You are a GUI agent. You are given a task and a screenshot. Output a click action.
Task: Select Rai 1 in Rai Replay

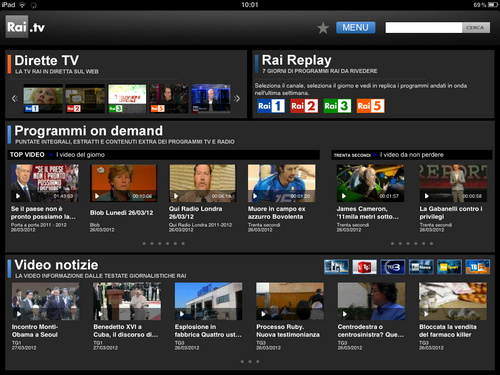click(x=271, y=106)
